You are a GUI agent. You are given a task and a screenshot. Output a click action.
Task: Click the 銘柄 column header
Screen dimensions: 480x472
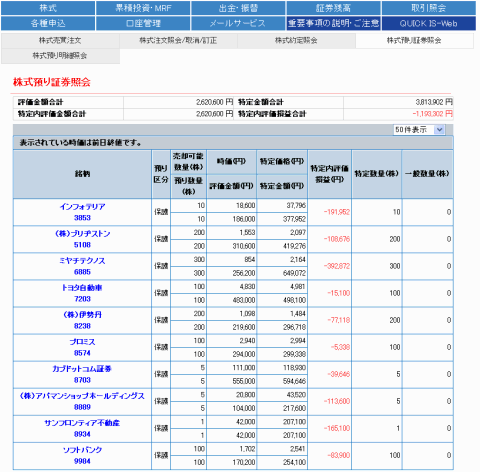tap(82, 174)
